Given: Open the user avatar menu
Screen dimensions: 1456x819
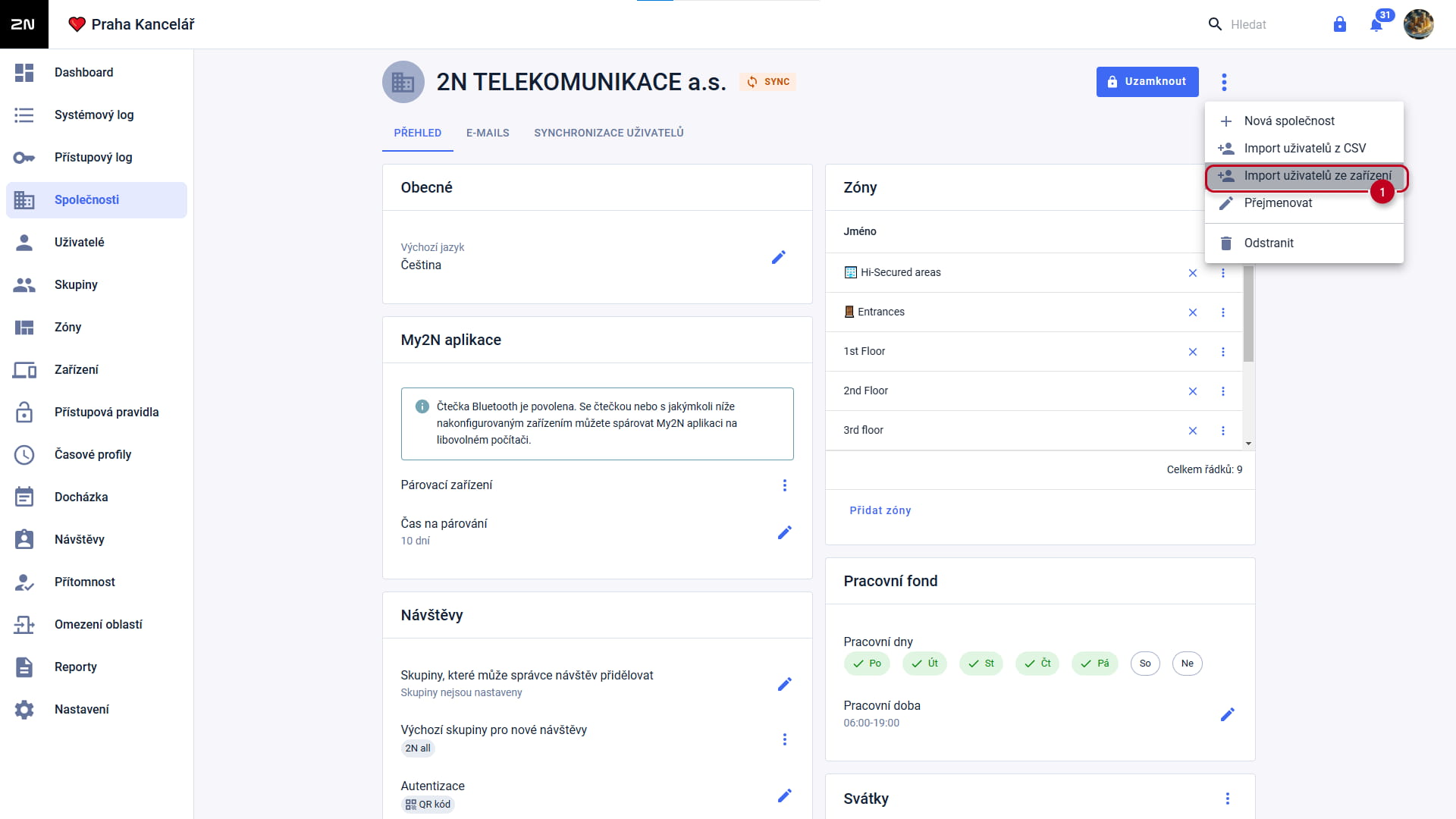Looking at the screenshot, I should click(x=1418, y=24).
